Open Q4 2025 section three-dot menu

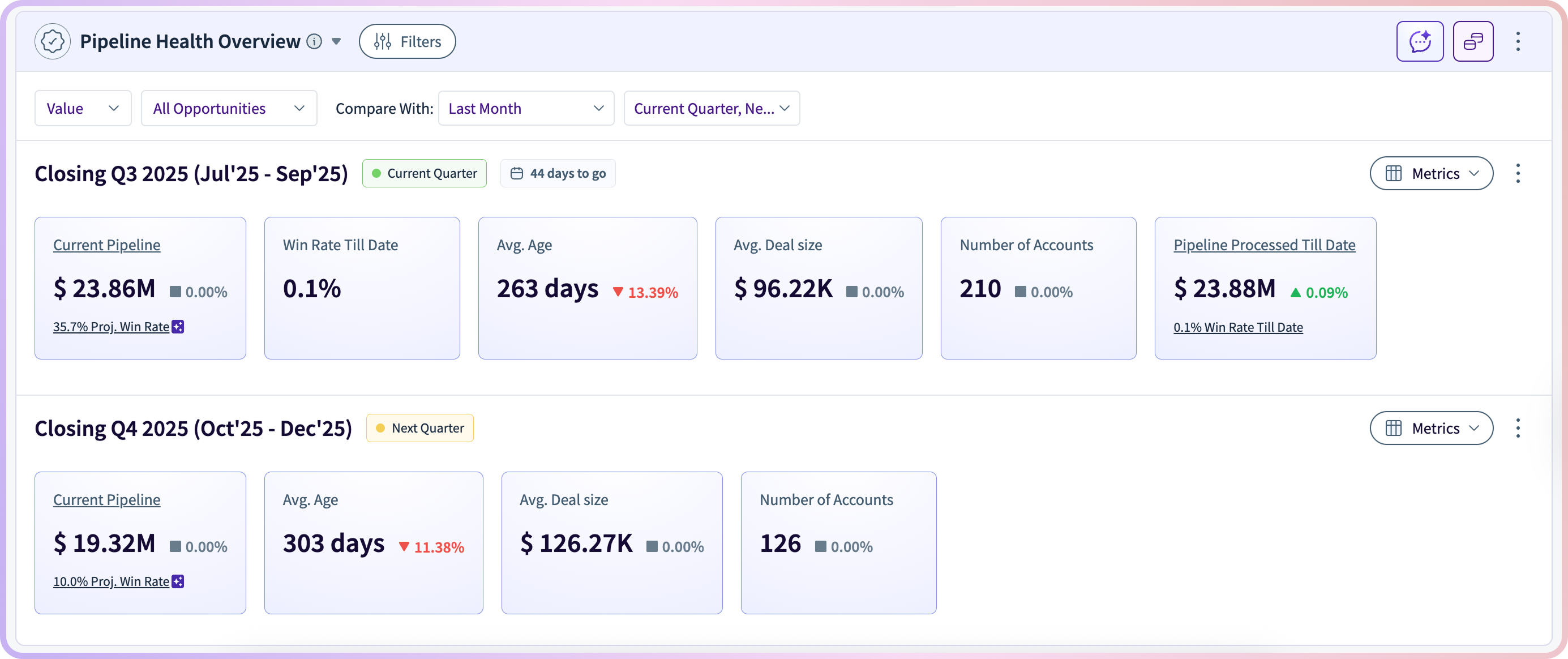coord(1518,428)
